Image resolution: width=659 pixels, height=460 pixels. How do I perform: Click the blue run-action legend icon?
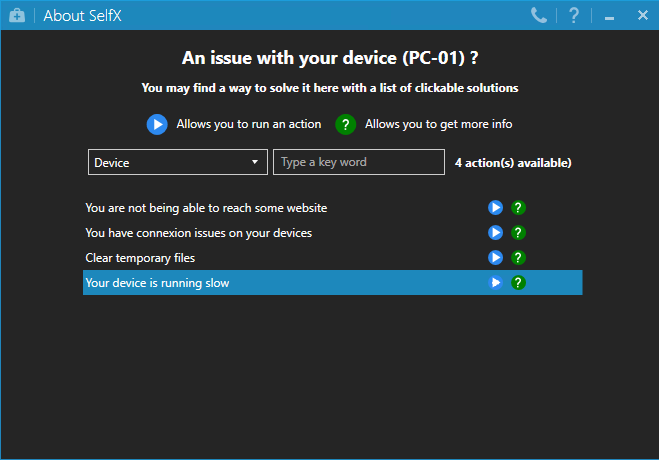pyautogui.click(x=157, y=124)
